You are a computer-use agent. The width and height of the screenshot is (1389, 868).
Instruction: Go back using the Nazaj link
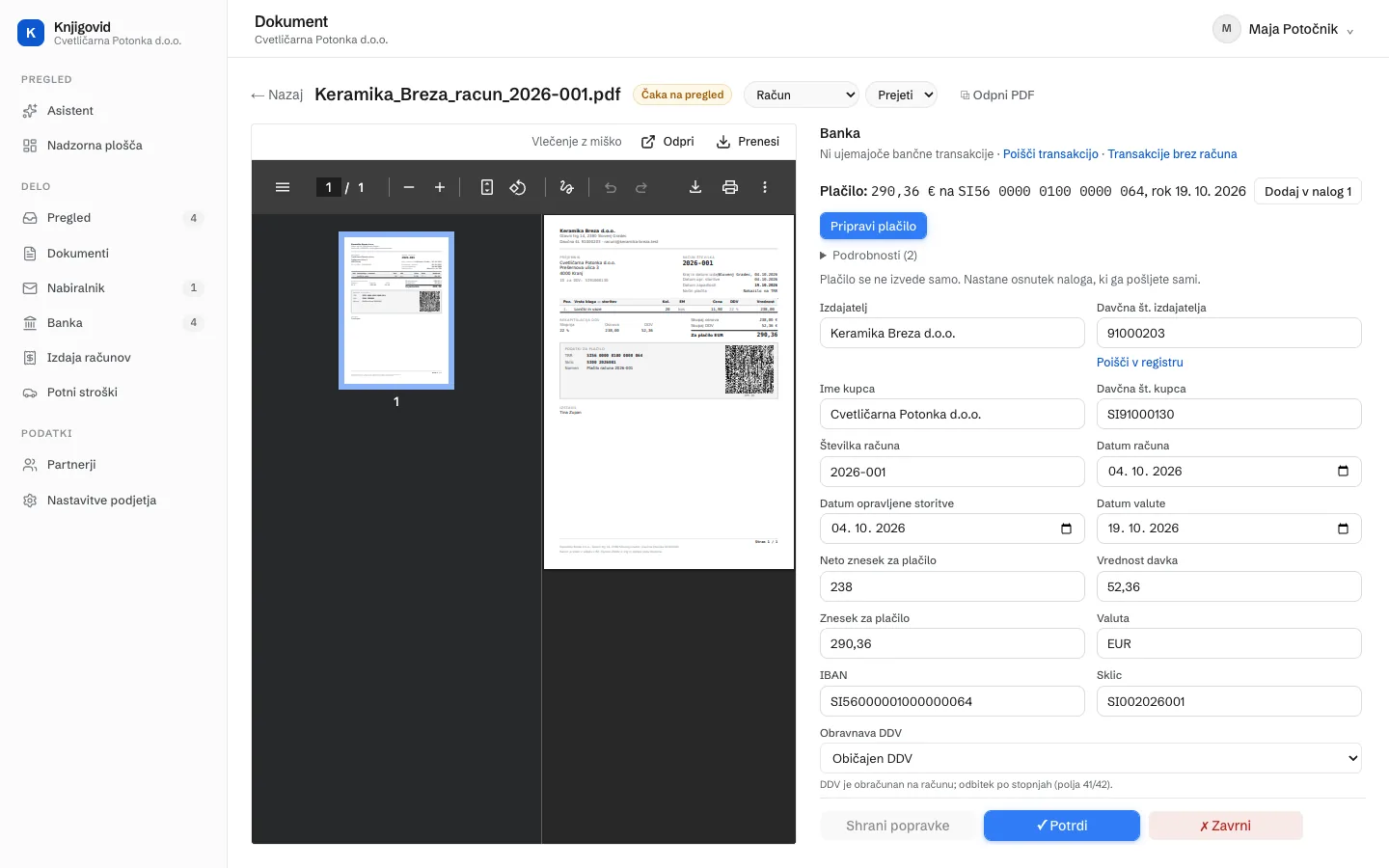(x=277, y=95)
